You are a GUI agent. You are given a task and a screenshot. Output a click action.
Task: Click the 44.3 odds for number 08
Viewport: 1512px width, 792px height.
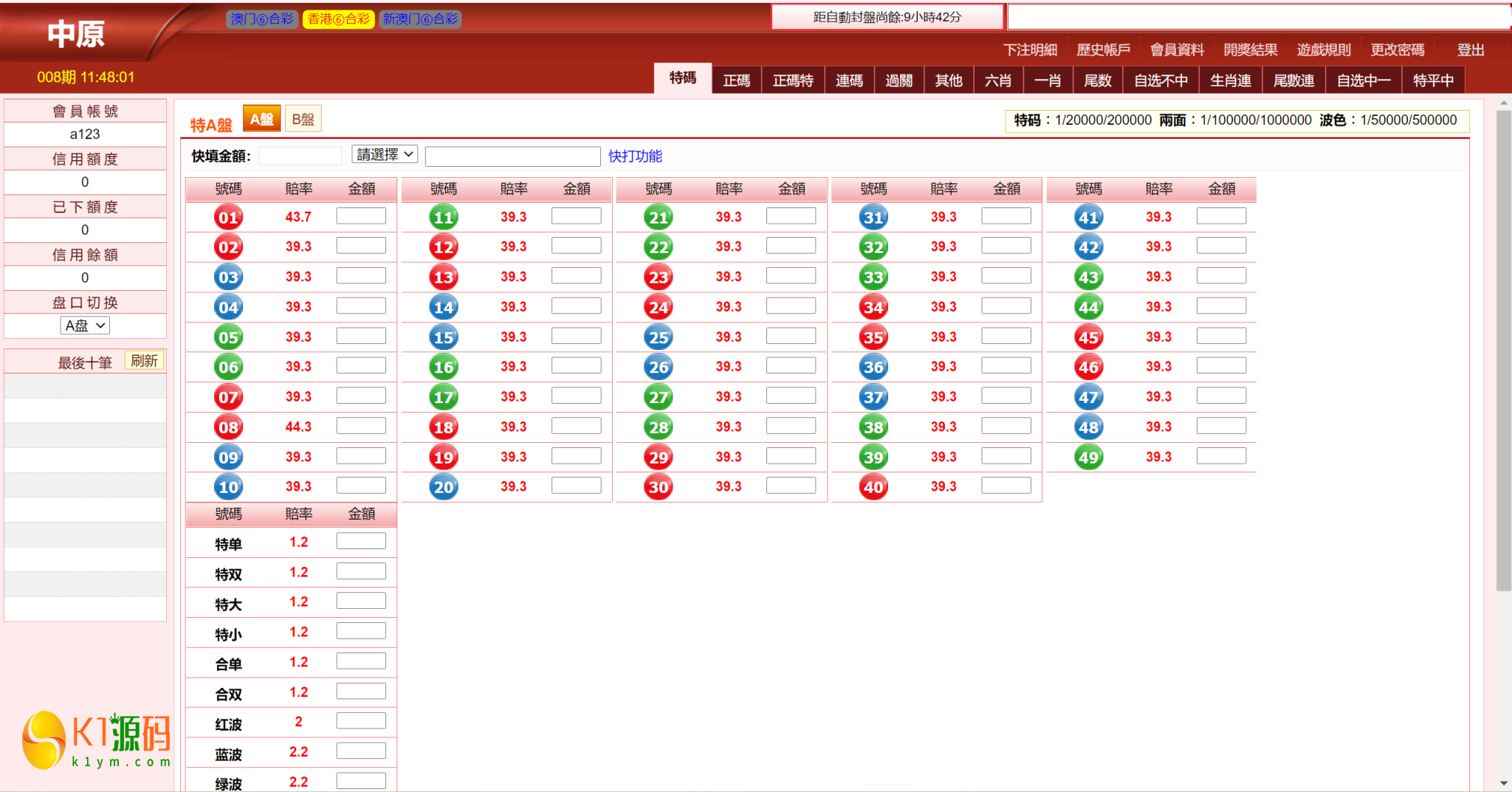(x=298, y=427)
